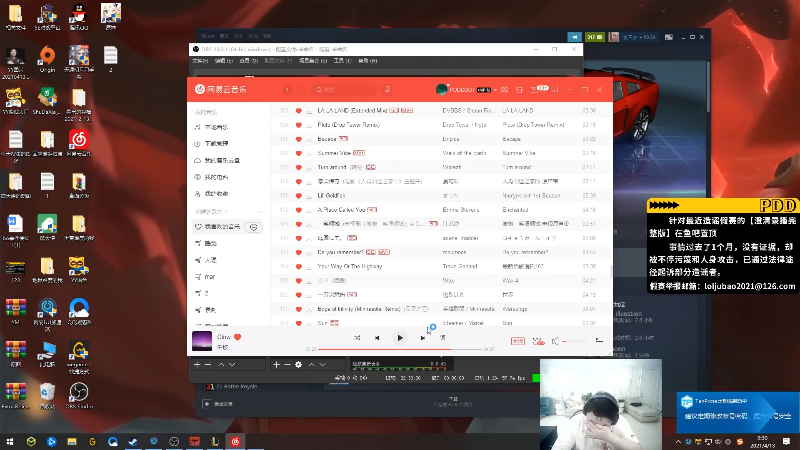The image size is (800, 450).
Task: Open the Tools menu in OBS window
Action: (342, 61)
